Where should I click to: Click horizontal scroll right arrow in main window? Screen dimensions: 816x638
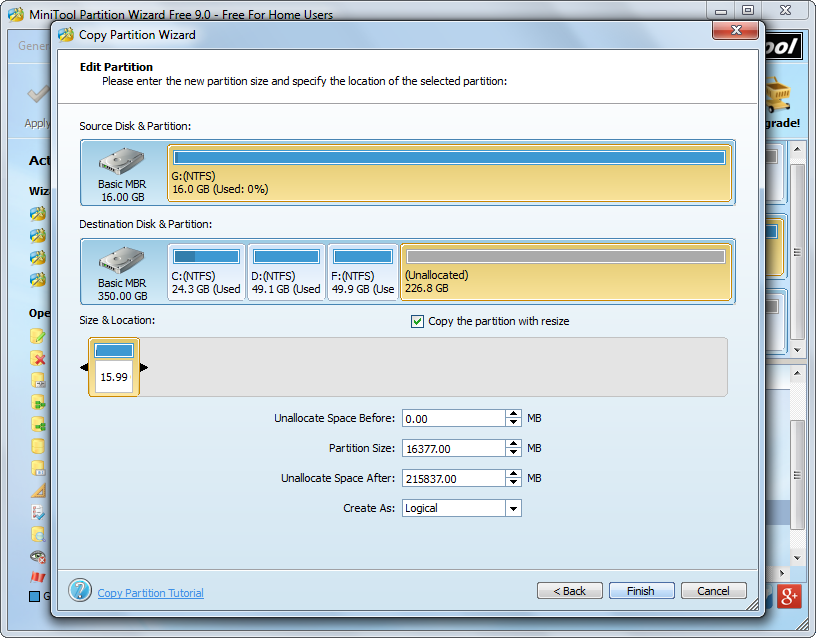click(x=781, y=573)
